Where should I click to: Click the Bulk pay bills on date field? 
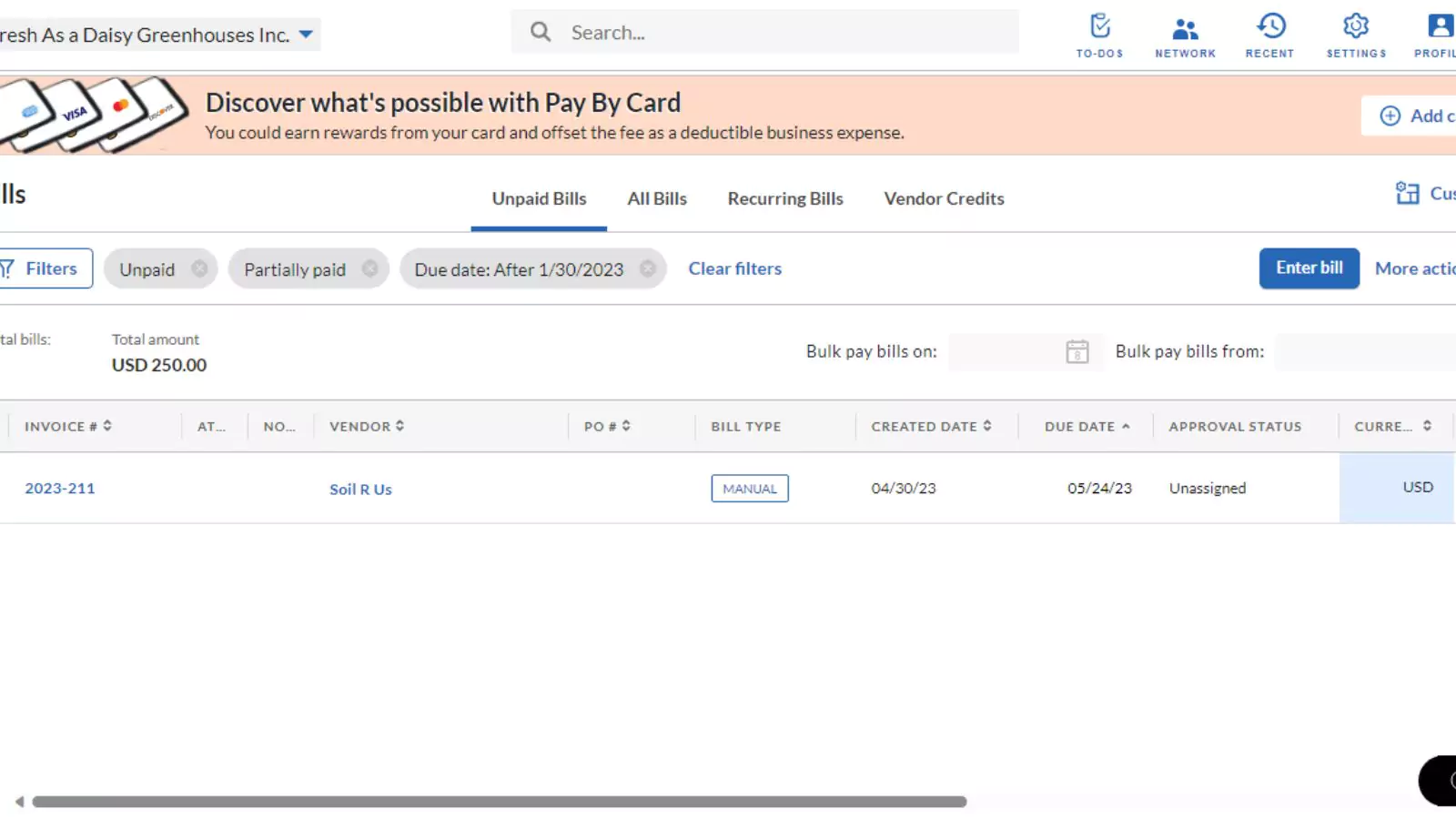(x=1024, y=351)
